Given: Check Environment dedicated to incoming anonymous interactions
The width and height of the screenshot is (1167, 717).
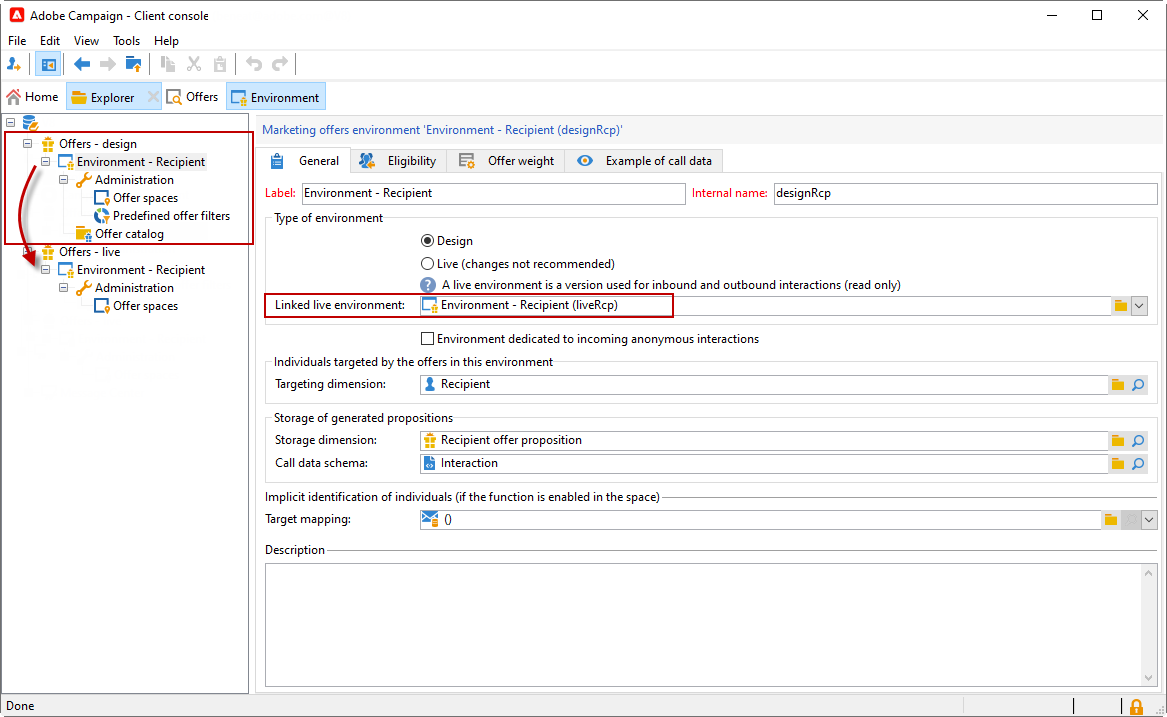Looking at the screenshot, I should 427,339.
